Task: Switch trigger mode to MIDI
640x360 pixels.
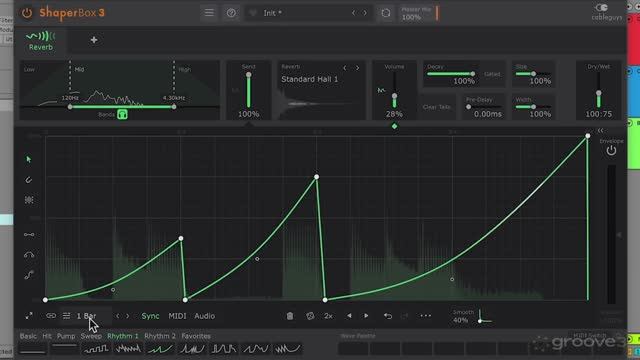Action: click(177, 316)
